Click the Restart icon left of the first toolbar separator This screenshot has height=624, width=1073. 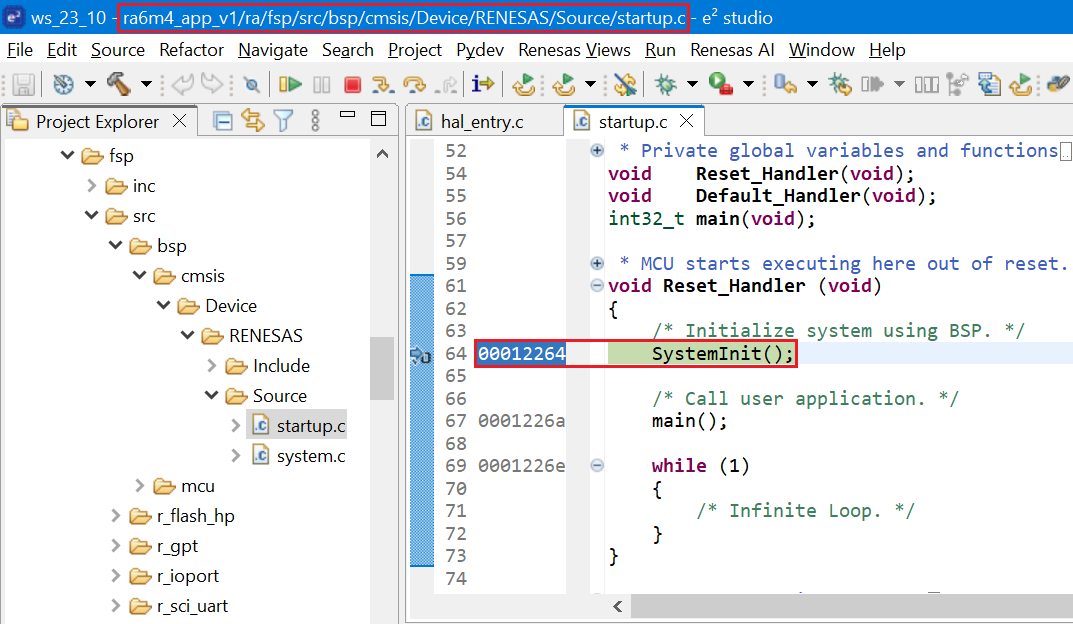tap(524, 85)
